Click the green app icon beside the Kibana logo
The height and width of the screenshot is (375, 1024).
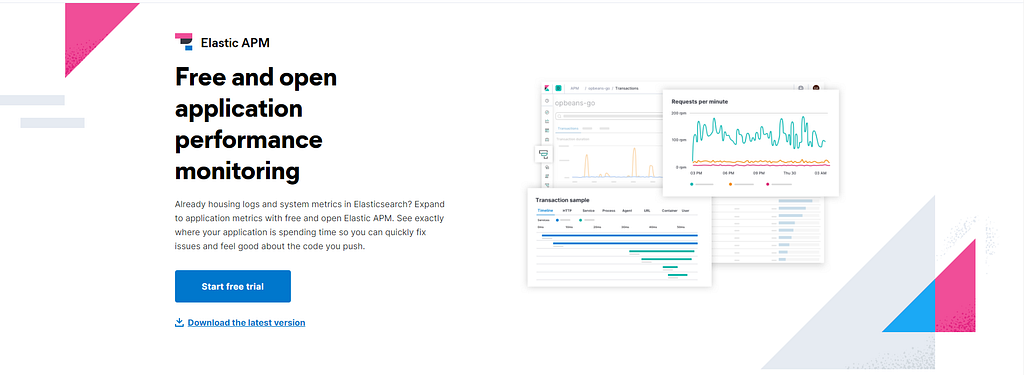tap(559, 88)
